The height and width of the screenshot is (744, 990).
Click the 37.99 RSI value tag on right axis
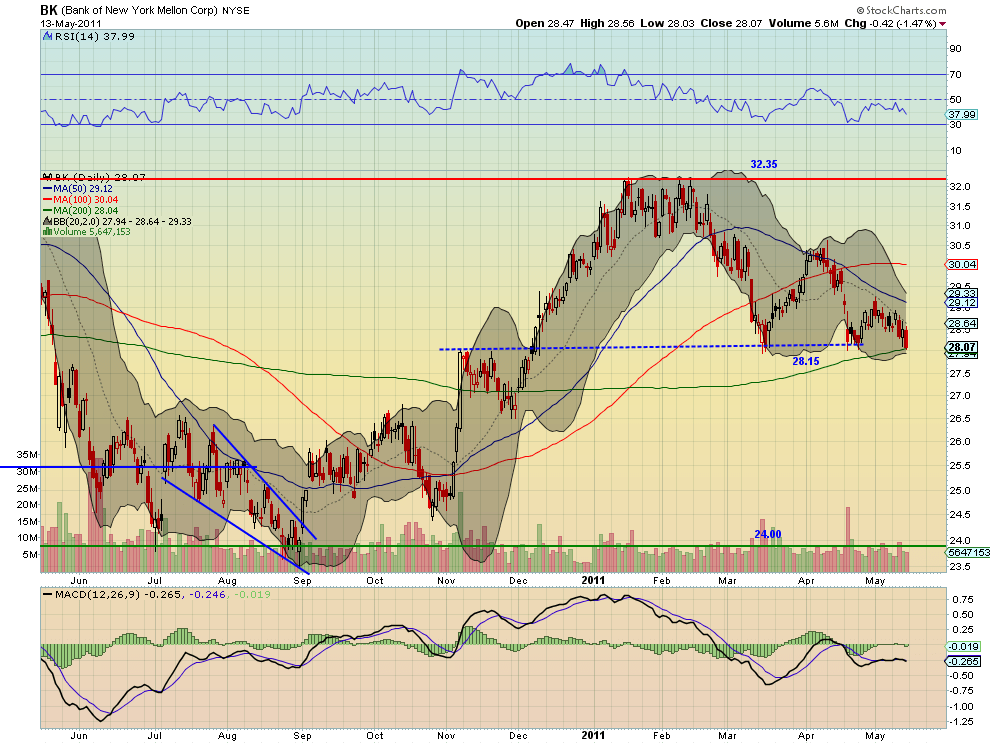coord(962,114)
